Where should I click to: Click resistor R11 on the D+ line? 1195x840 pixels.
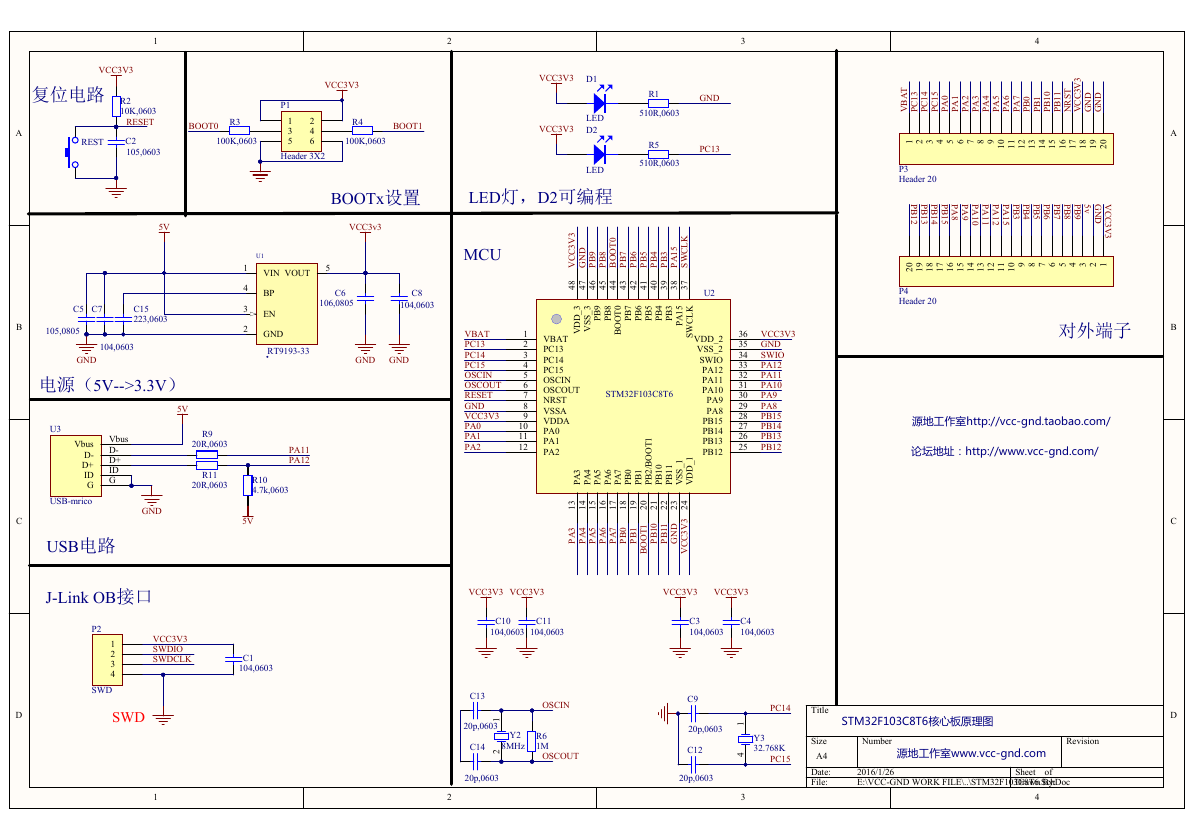pyautogui.click(x=207, y=465)
